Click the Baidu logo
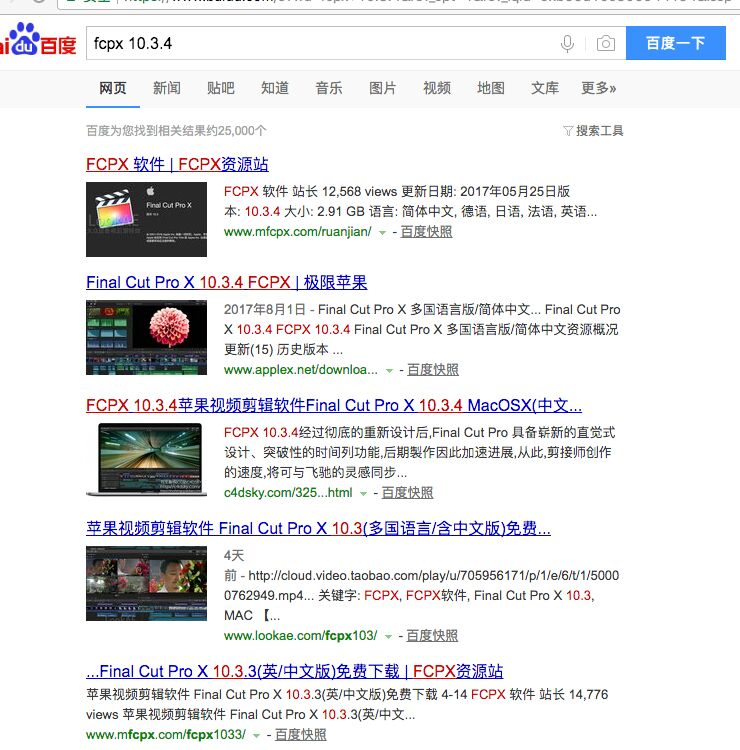The height and width of the screenshot is (750, 740). pos(37,40)
